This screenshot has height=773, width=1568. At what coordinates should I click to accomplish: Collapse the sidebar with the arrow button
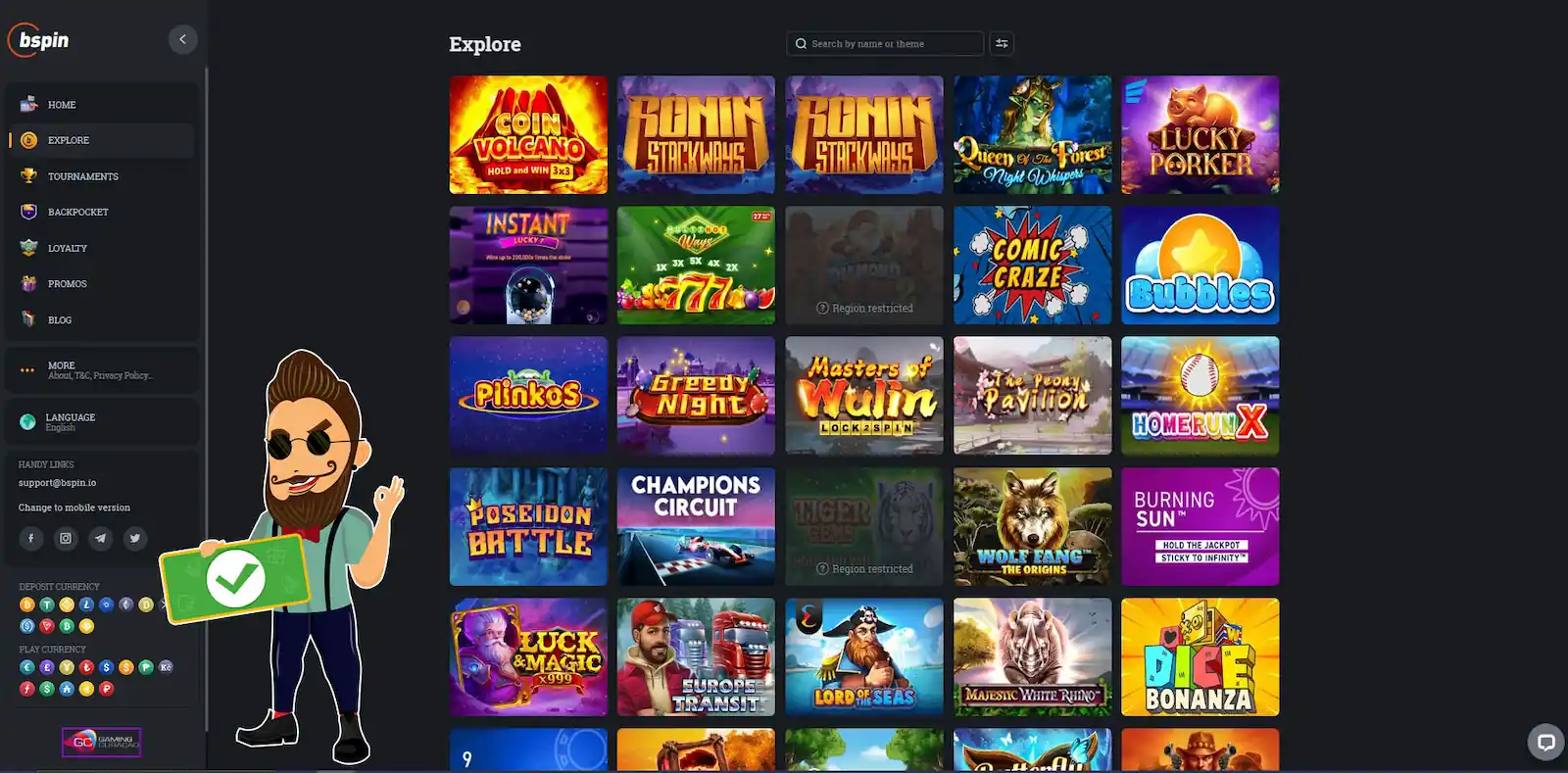tap(182, 39)
